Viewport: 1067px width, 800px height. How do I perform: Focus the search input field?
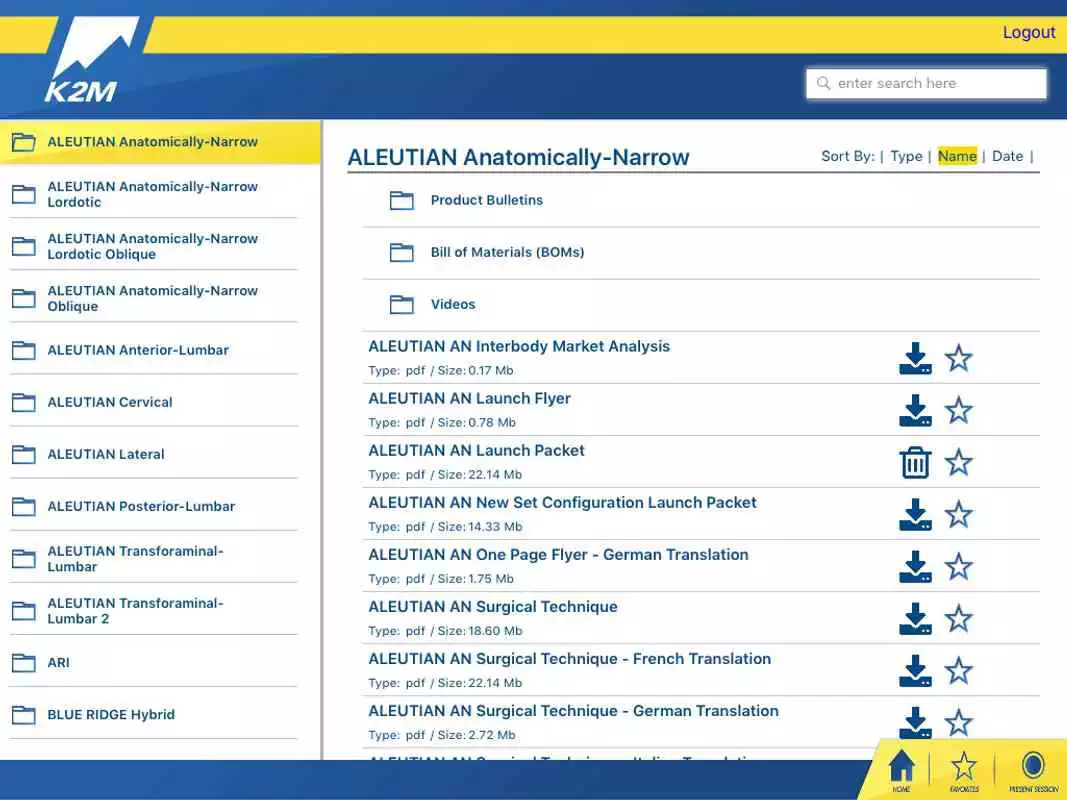pyautogui.click(x=926, y=83)
